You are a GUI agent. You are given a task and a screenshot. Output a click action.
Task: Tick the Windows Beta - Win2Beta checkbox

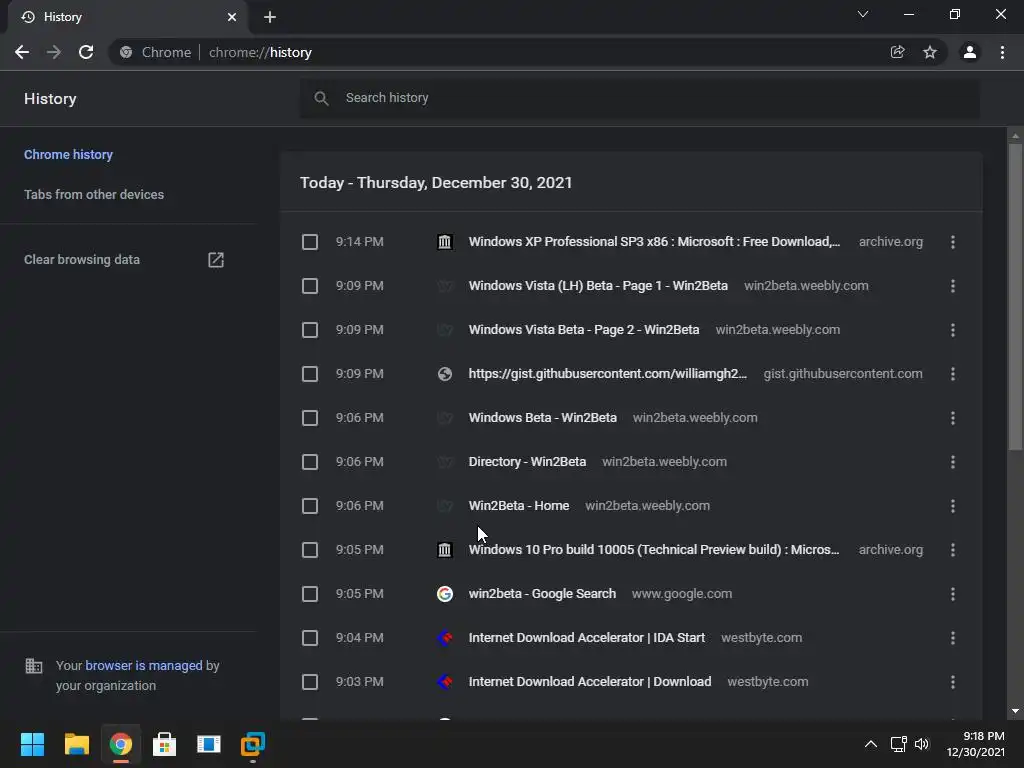coord(310,418)
